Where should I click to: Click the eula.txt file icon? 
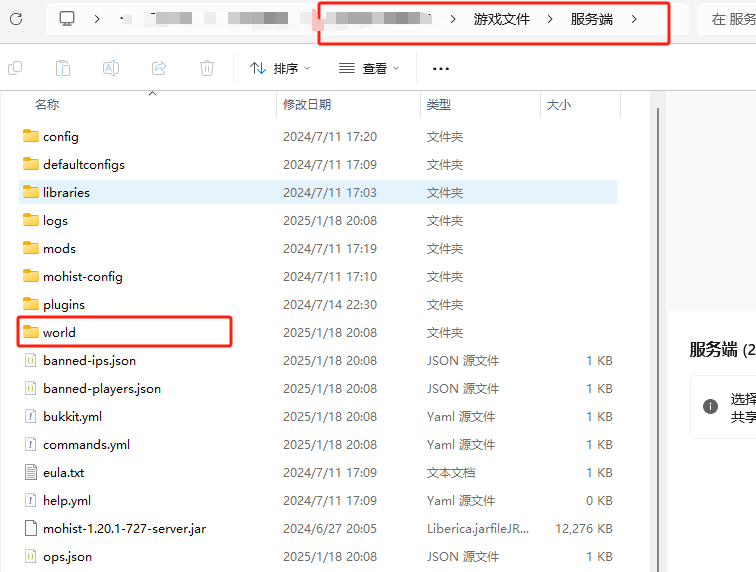[30, 472]
